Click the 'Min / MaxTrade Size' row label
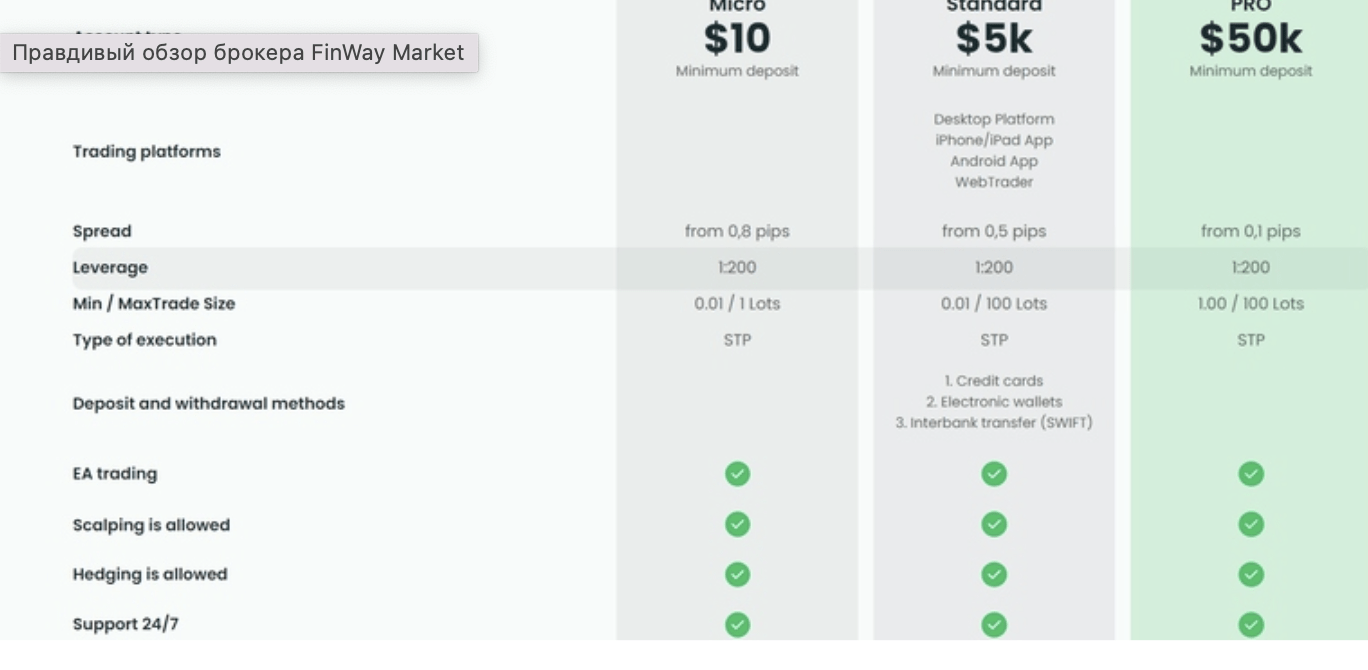Image resolution: width=1368 pixels, height=670 pixels. click(154, 303)
